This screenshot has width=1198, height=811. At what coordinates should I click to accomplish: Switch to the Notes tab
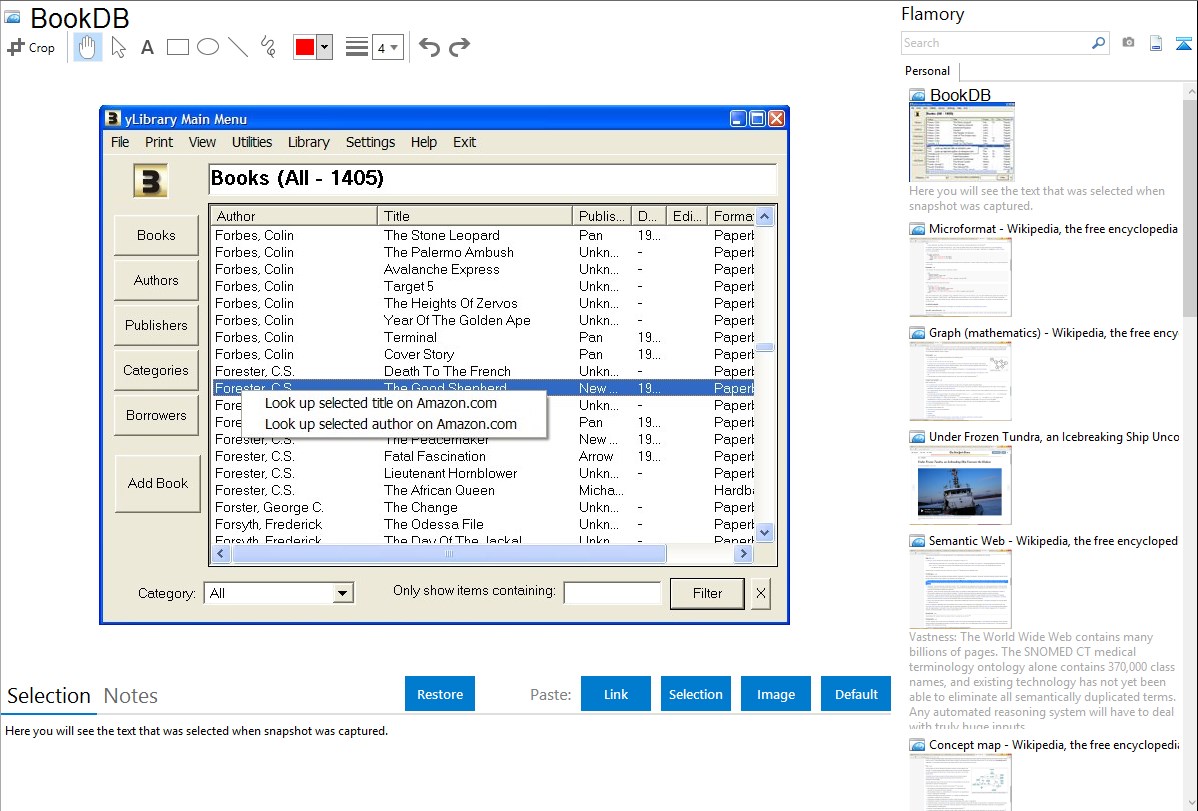131,696
